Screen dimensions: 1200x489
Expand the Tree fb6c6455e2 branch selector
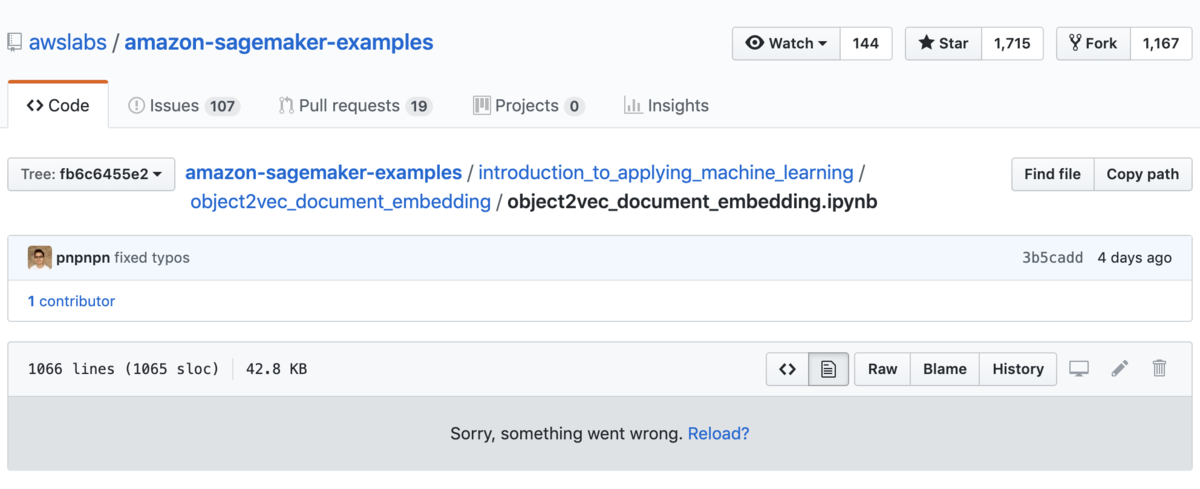click(91, 174)
